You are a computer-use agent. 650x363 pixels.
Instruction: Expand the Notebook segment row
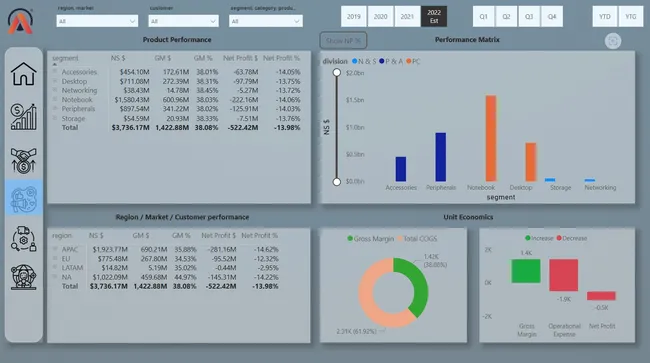(x=55, y=99)
